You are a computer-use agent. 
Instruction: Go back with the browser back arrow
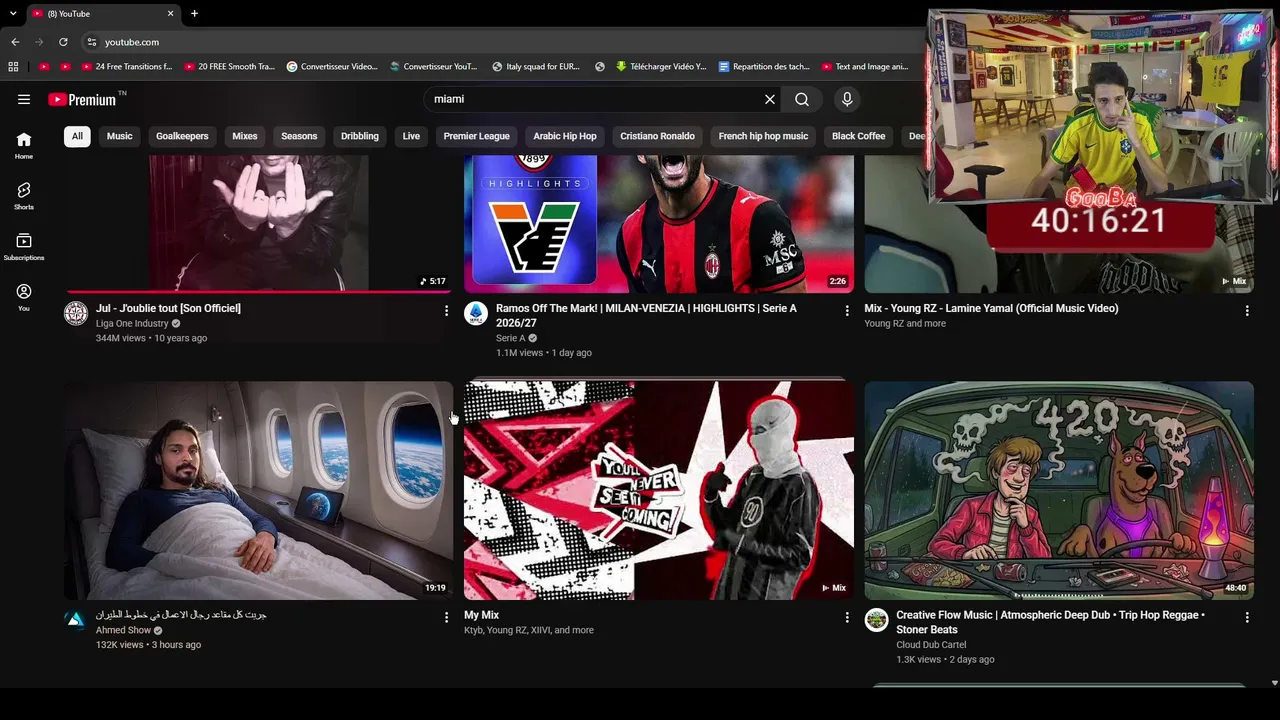click(15, 42)
